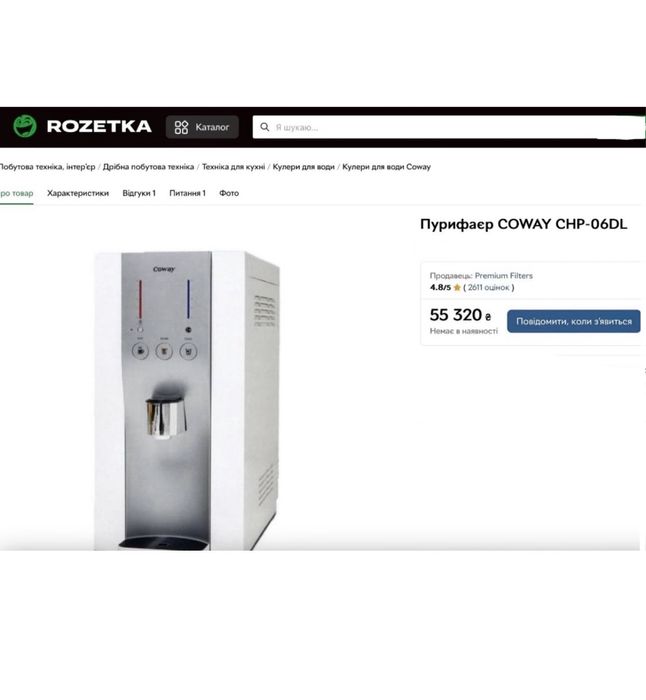Image resolution: width=646 pixels, height=700 pixels.
Task: Open the 'Відгуки 1' tab
Action: 139,193
